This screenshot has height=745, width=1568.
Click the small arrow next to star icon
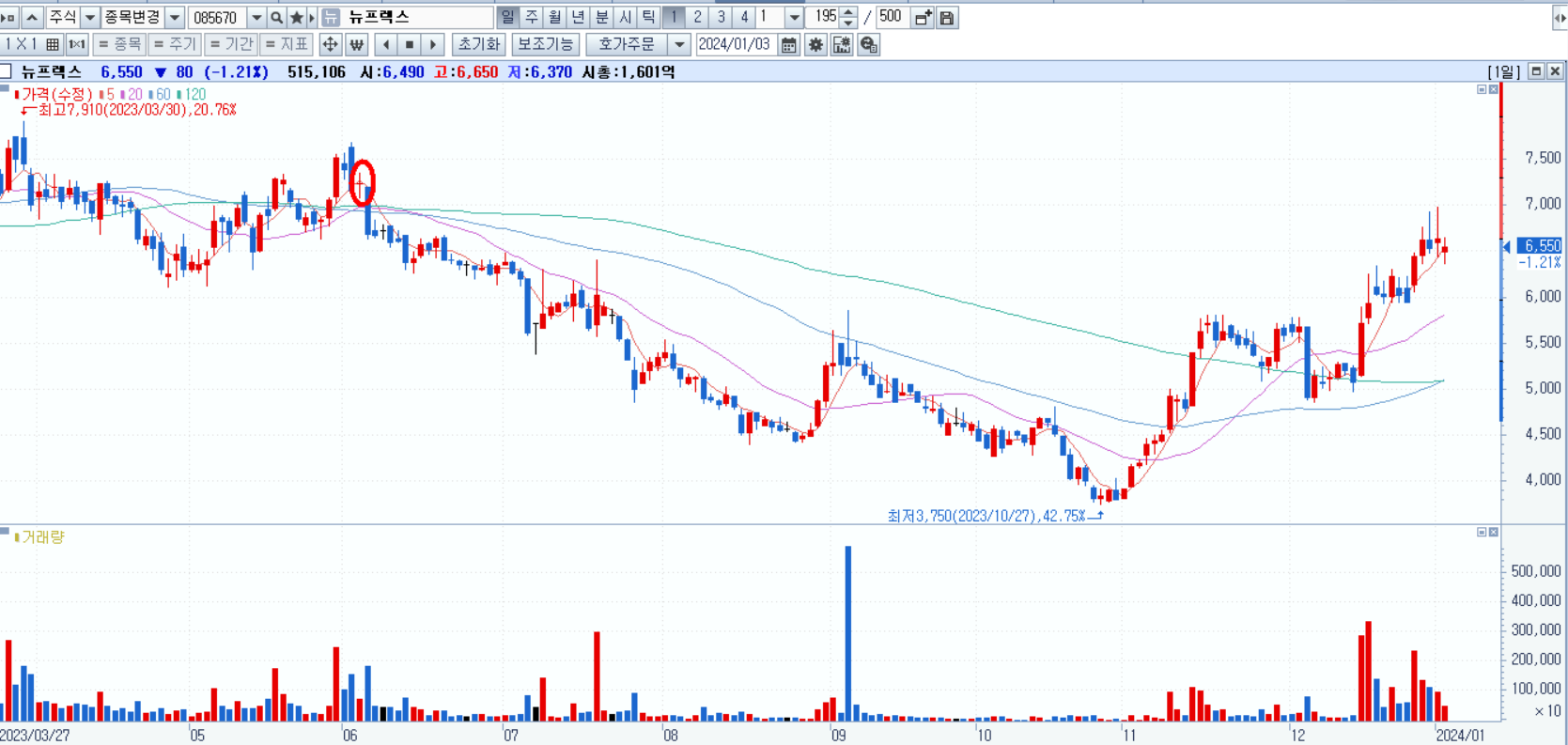pos(312,17)
